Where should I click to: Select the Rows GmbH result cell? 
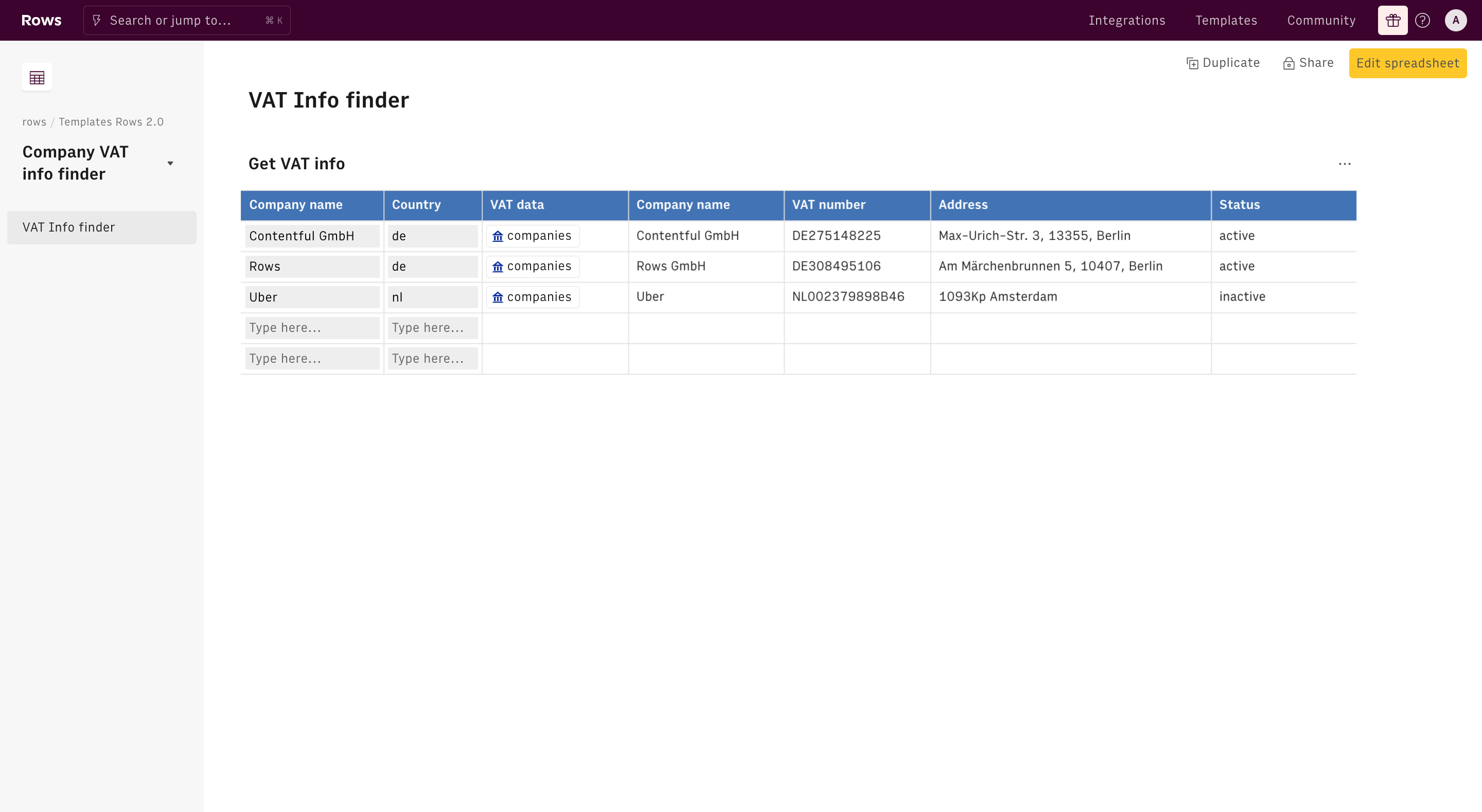click(706, 267)
